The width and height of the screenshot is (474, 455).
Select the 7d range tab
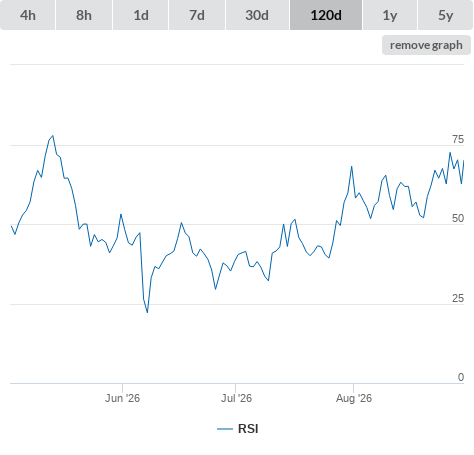pyautogui.click(x=197, y=15)
